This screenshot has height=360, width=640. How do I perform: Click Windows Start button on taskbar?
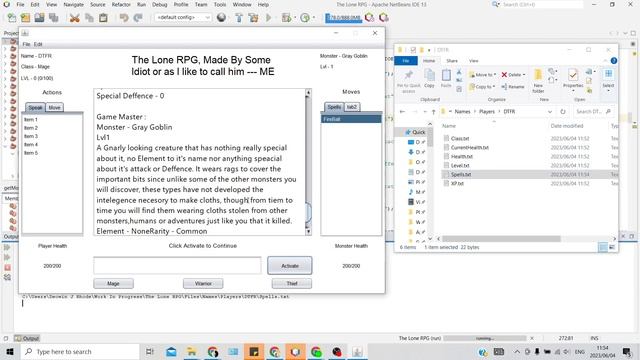pos(9,351)
